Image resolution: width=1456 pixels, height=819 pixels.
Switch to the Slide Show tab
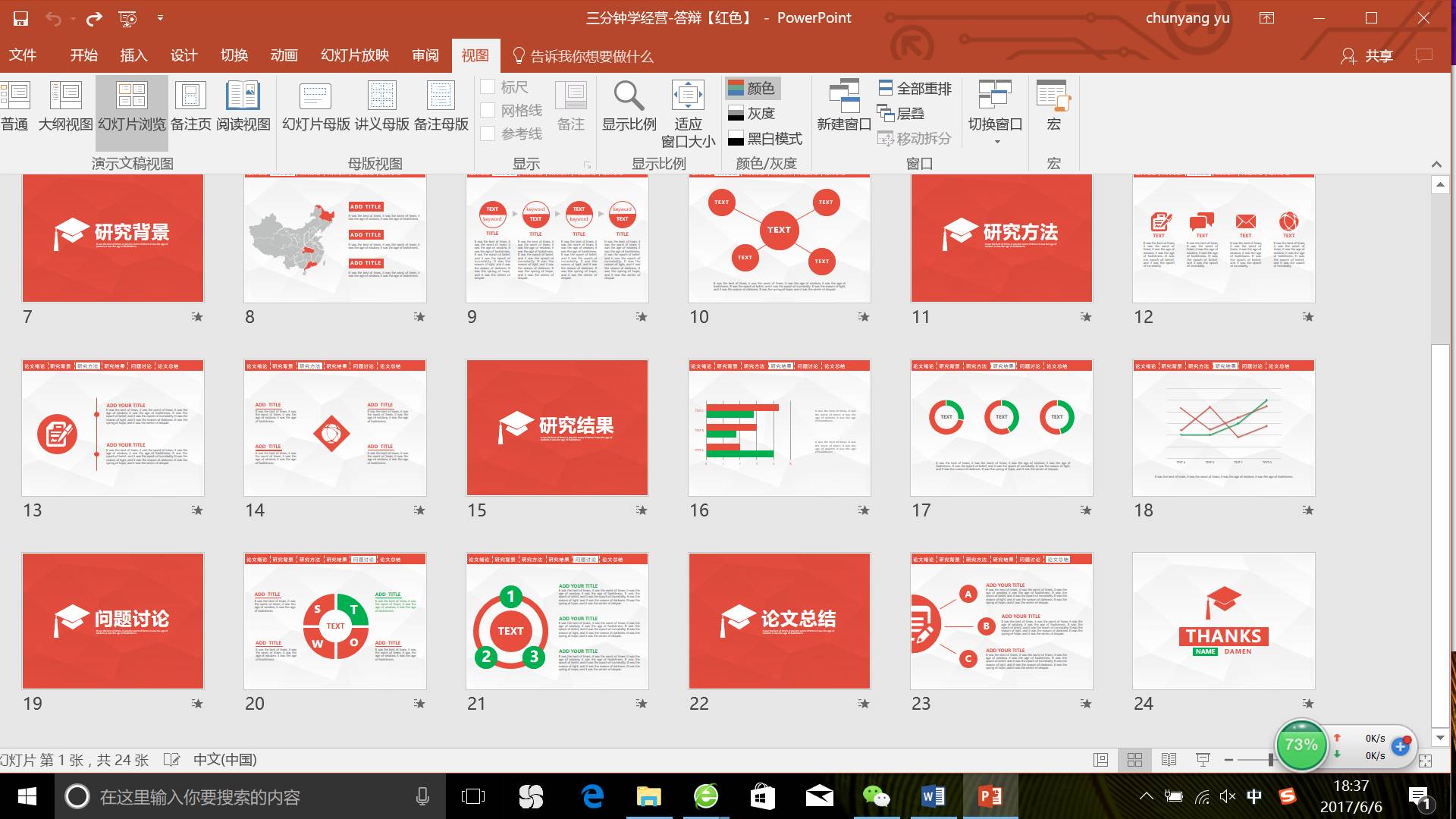pos(354,55)
